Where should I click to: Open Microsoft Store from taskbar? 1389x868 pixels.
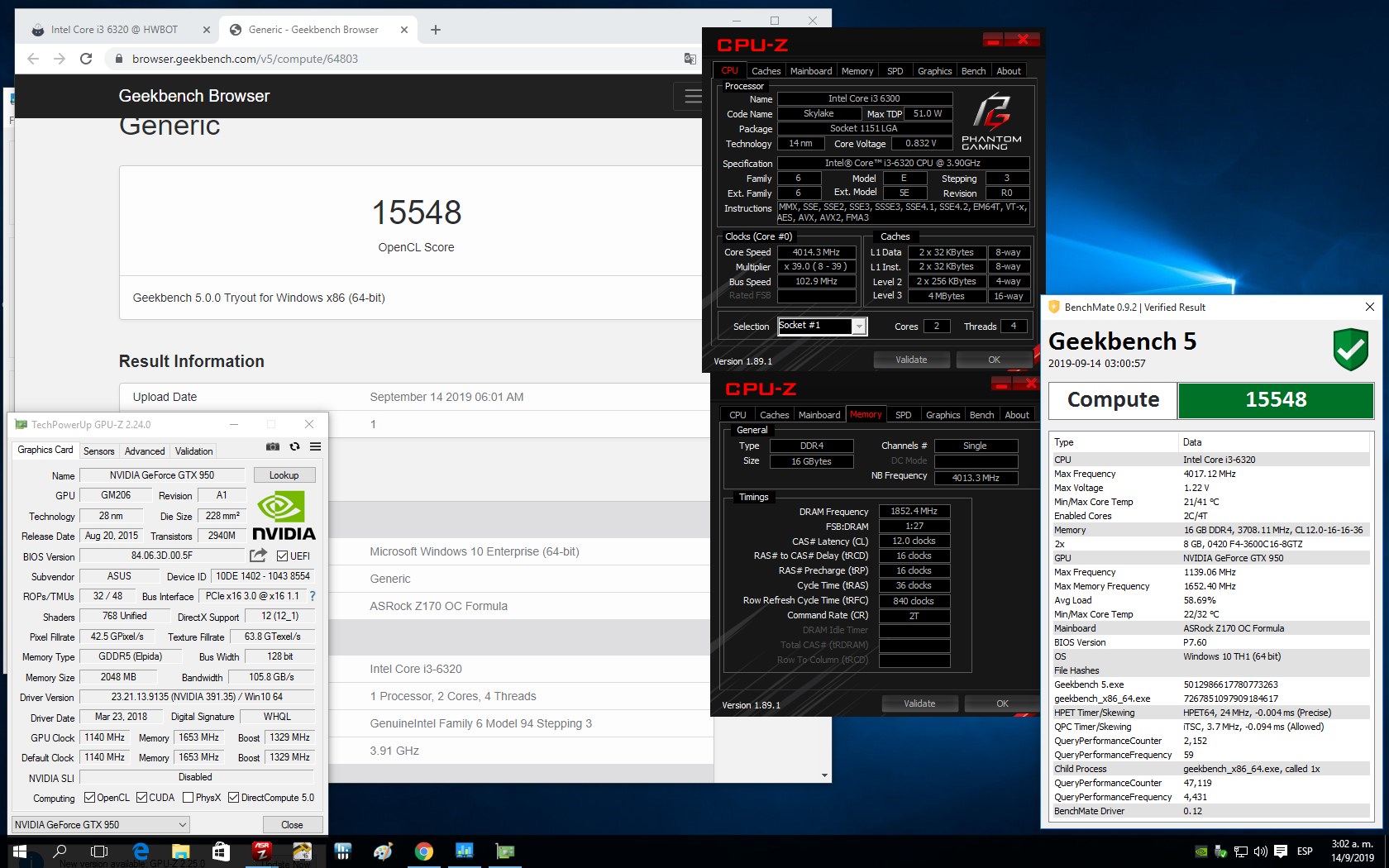click(221, 851)
